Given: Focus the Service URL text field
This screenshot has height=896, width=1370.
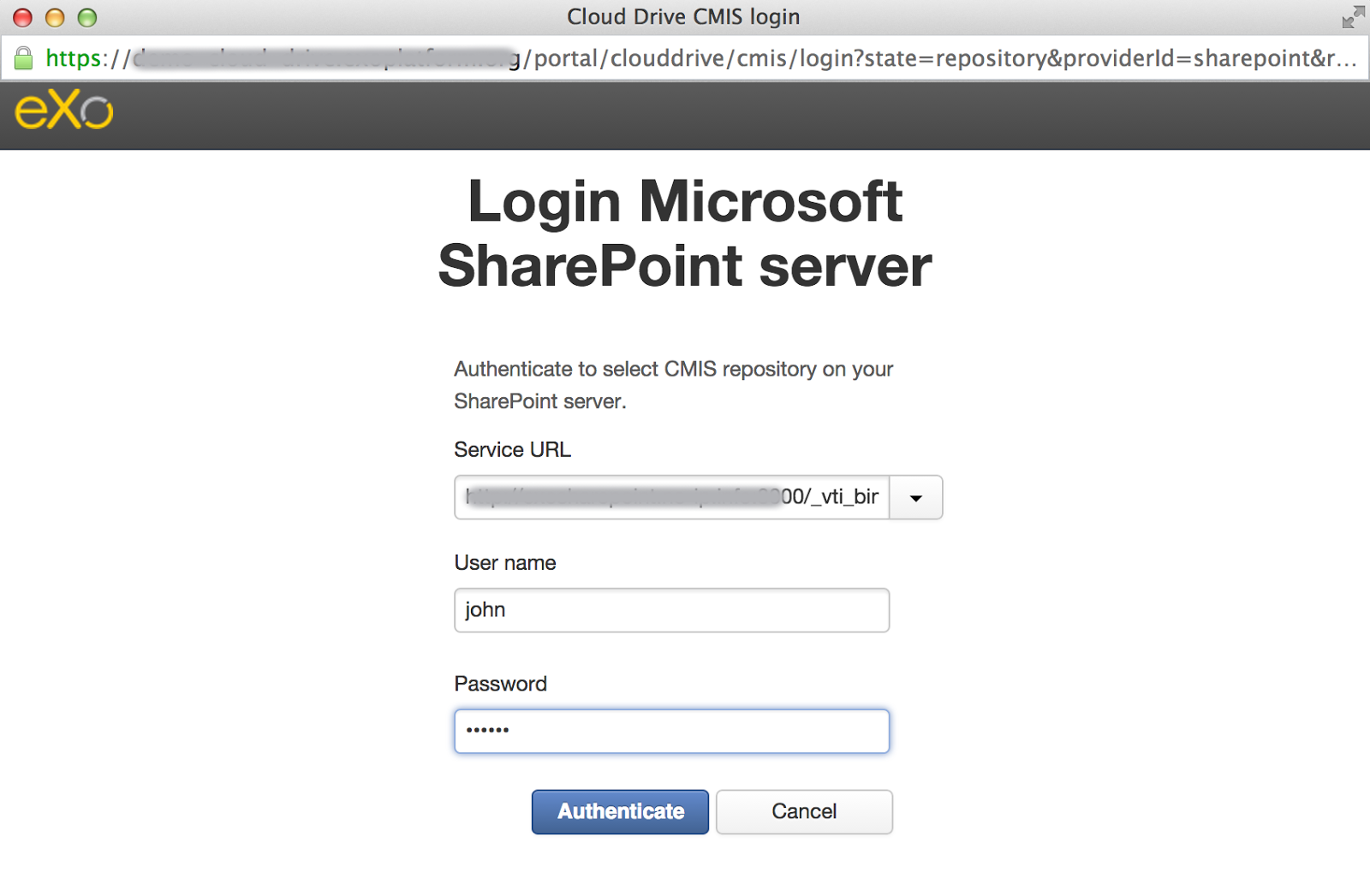Looking at the screenshot, I should [672, 497].
